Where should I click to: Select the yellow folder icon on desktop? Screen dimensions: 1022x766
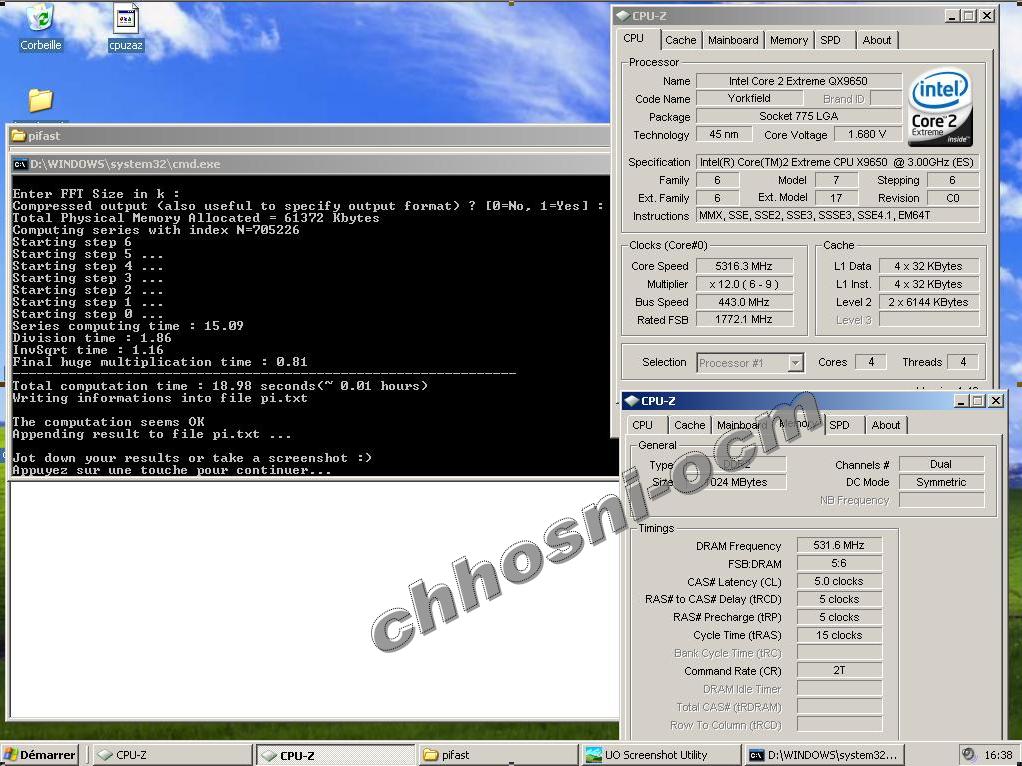coord(40,100)
